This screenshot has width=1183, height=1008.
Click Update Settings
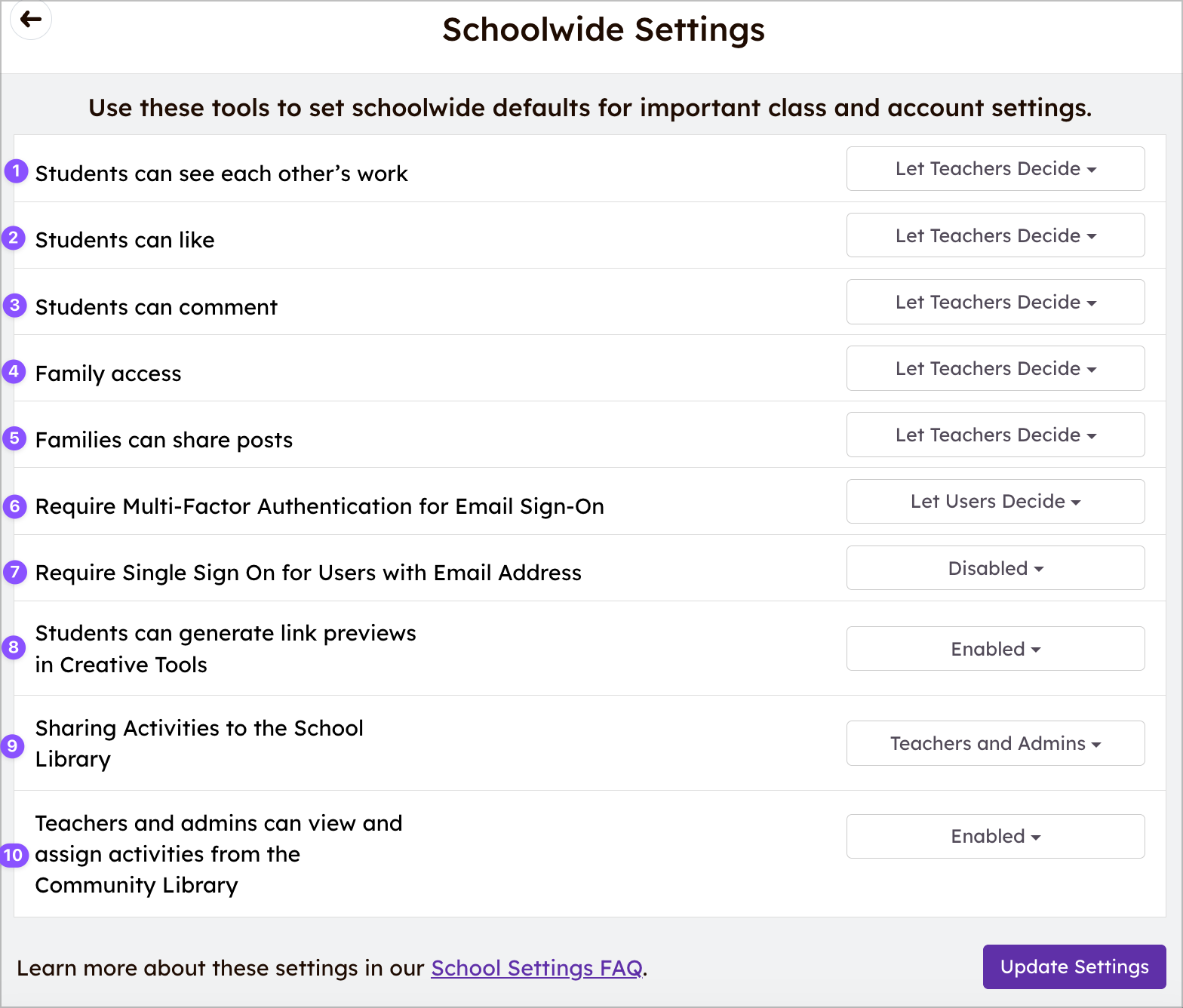1073,967
